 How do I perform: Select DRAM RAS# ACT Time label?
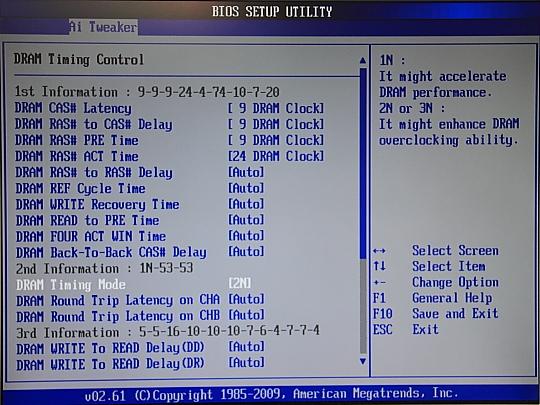tap(76, 156)
